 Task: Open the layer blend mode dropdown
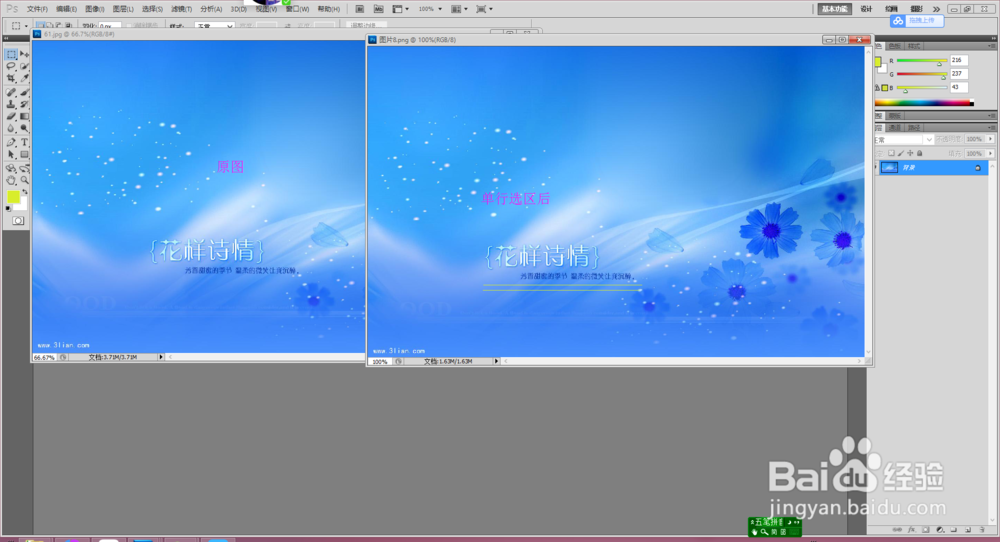pos(903,140)
